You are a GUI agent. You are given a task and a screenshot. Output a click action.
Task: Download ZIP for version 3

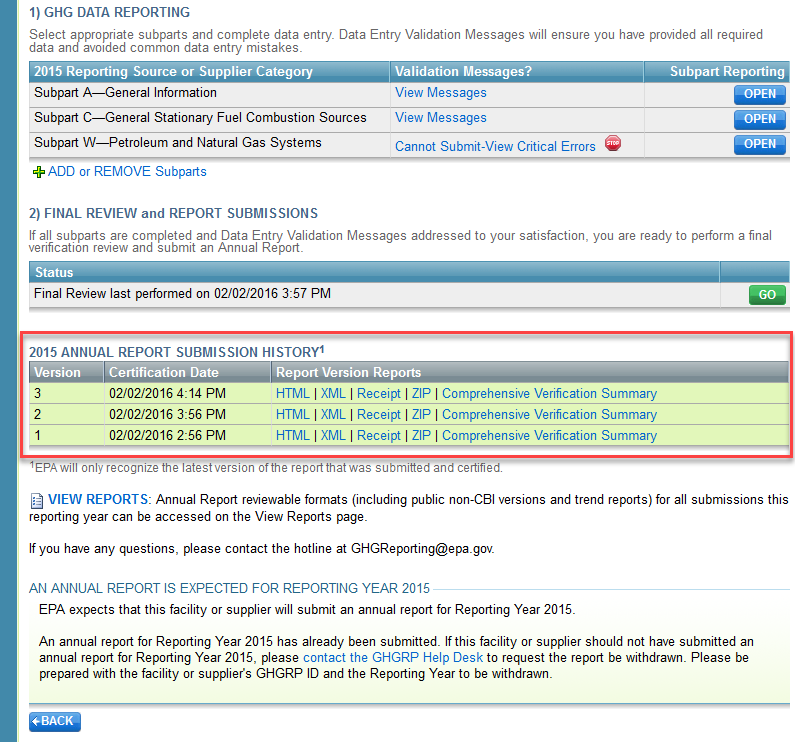[421, 394]
